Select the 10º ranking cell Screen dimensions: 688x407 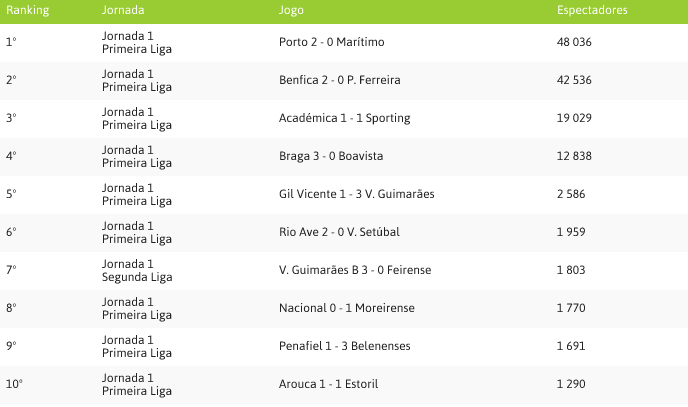(14, 384)
